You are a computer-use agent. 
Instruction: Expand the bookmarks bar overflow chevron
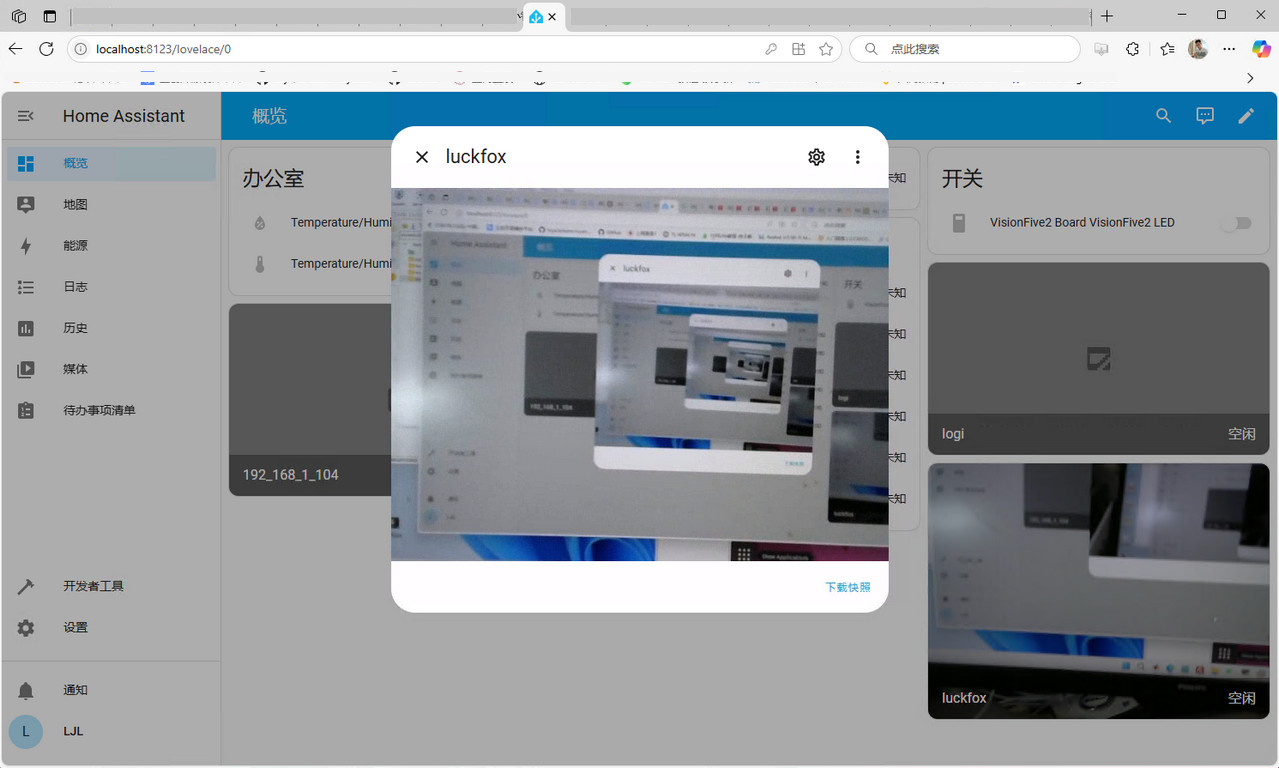1250,78
